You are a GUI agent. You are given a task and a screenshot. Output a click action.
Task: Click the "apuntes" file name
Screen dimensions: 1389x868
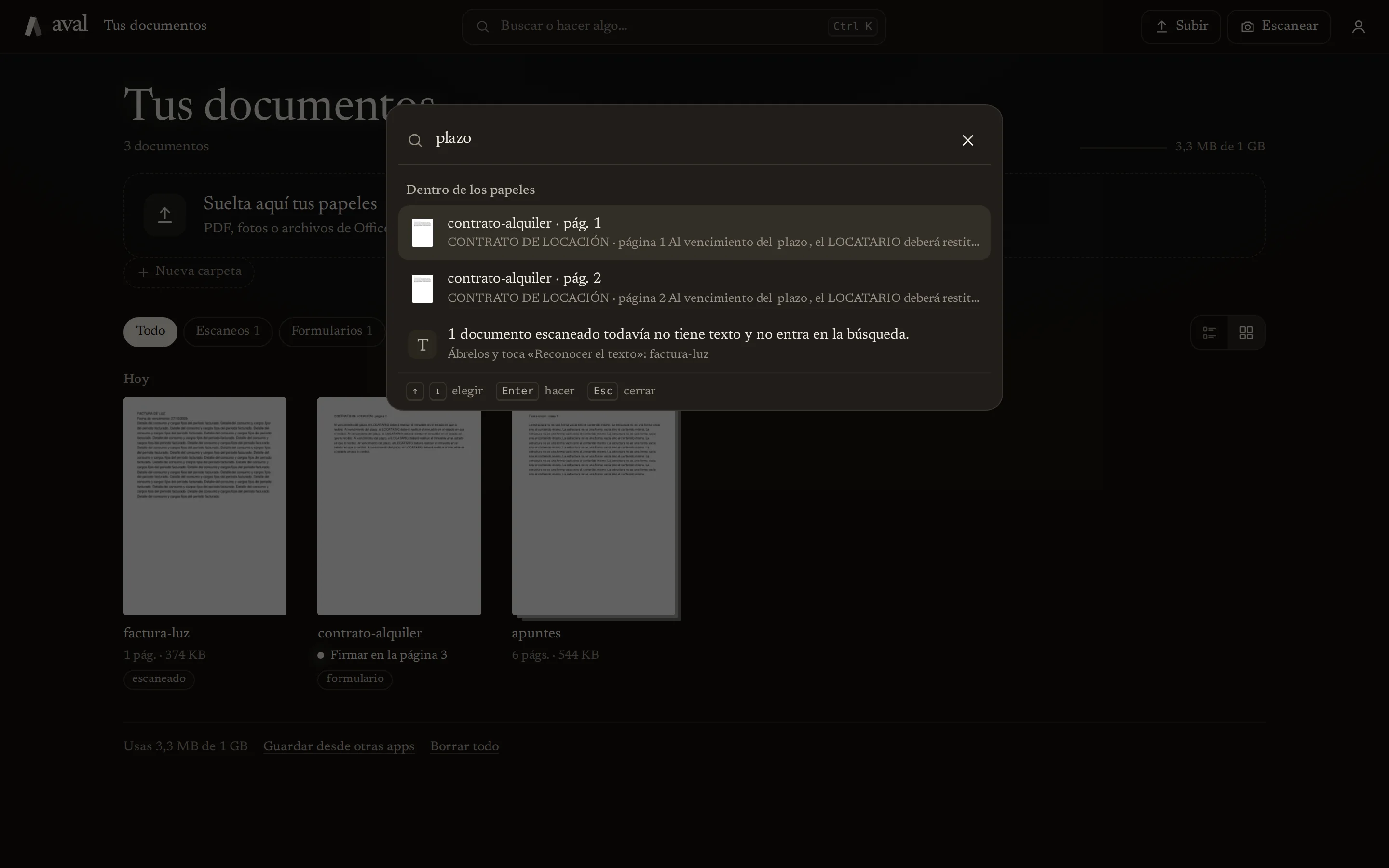(536, 633)
